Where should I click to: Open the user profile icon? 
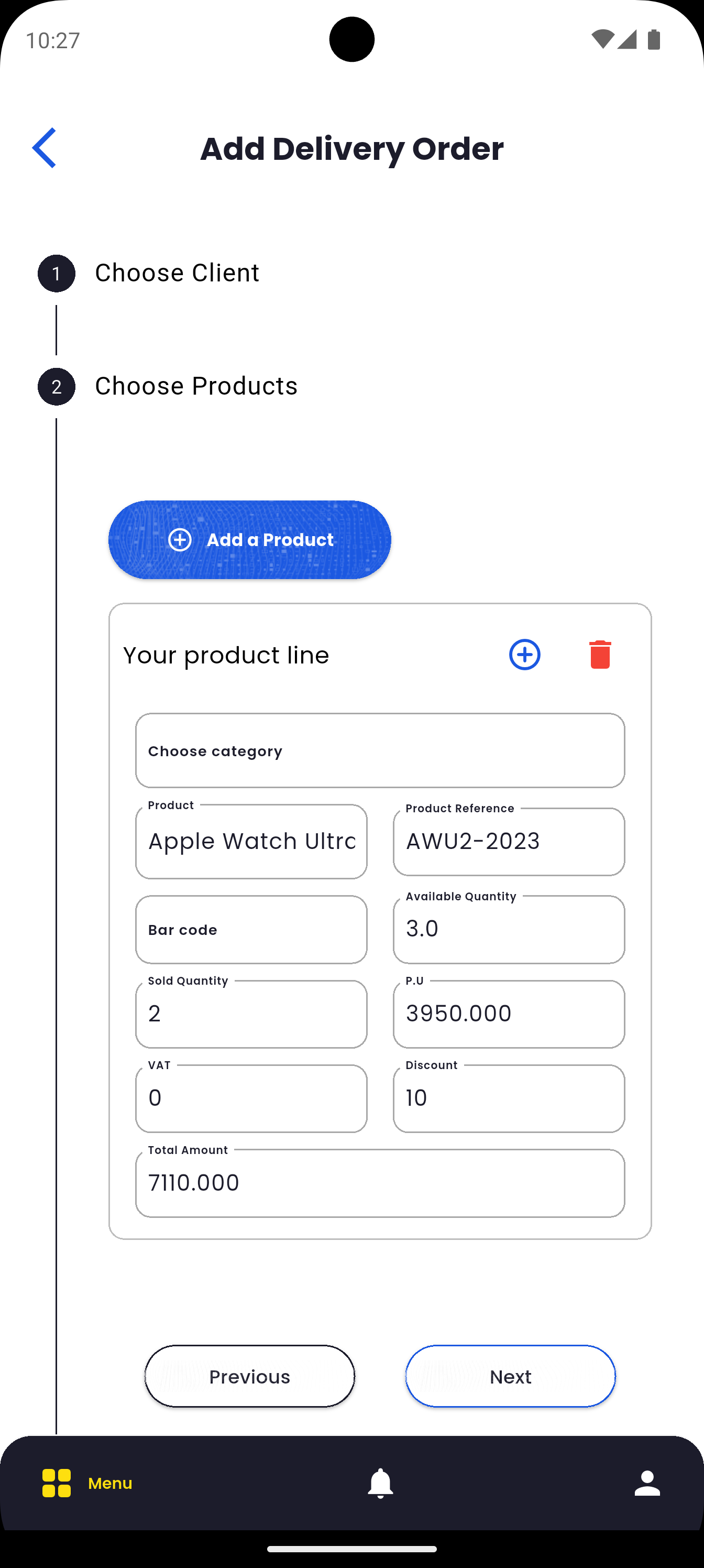tap(647, 1483)
